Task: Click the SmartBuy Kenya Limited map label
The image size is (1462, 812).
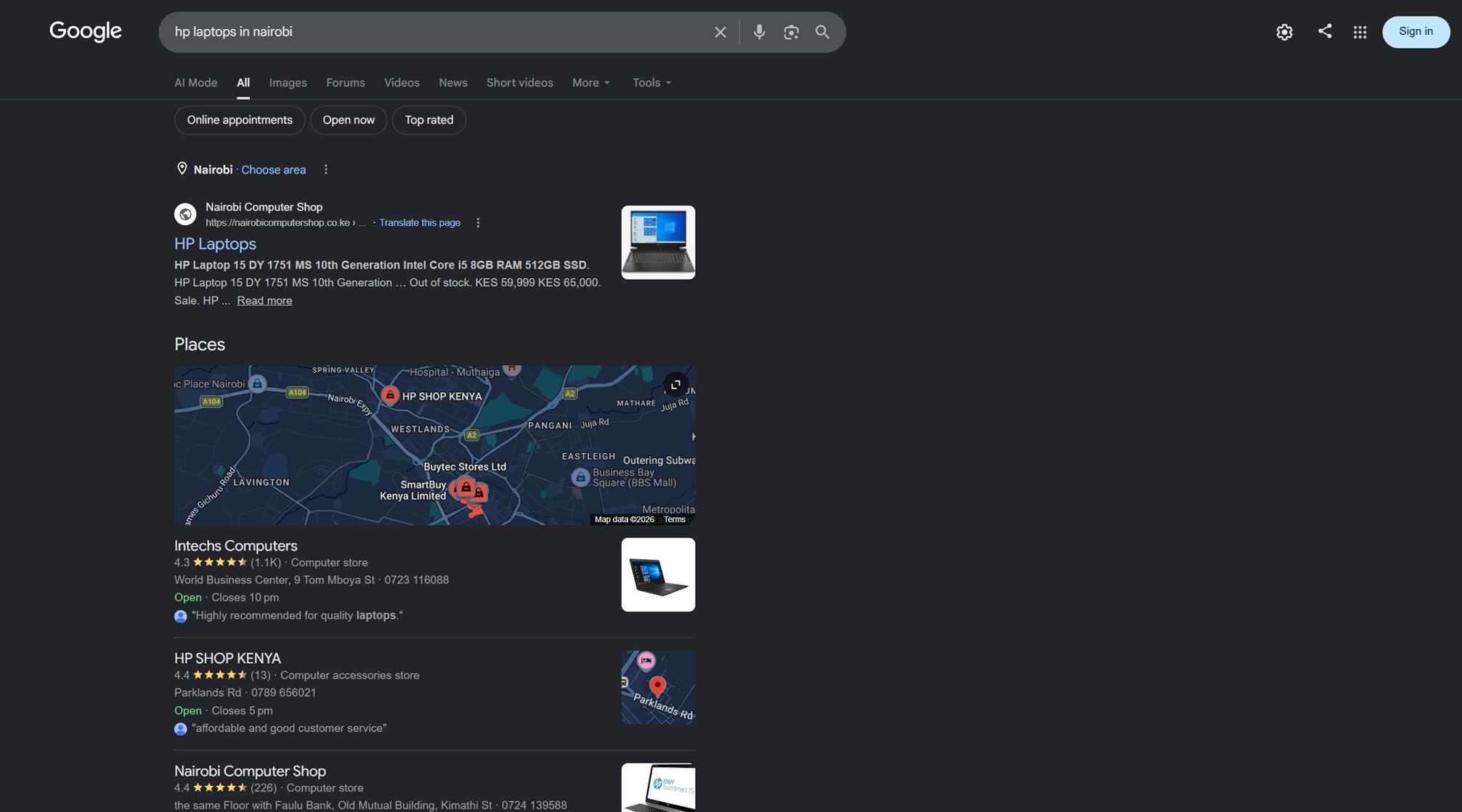Action: [413, 490]
